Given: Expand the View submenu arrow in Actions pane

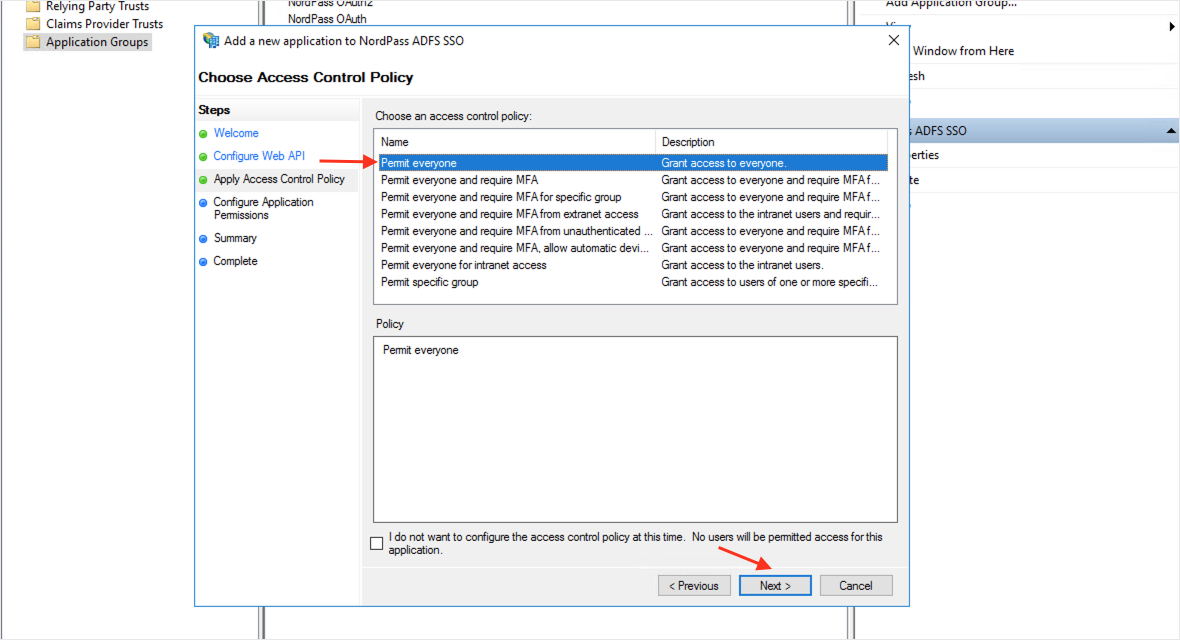Looking at the screenshot, I should [1172, 26].
